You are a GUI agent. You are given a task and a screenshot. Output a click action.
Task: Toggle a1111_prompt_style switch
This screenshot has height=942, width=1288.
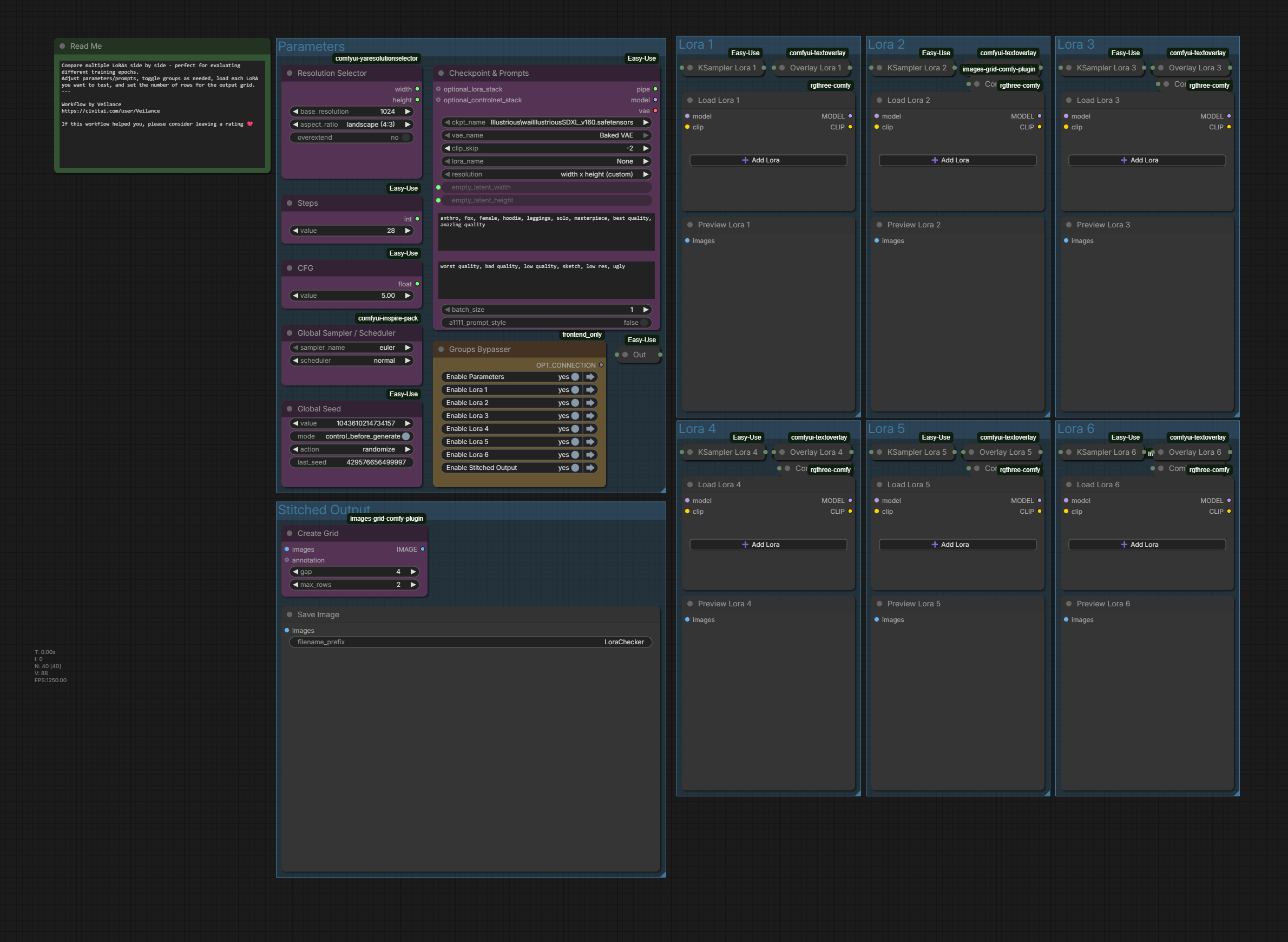pyautogui.click(x=644, y=323)
